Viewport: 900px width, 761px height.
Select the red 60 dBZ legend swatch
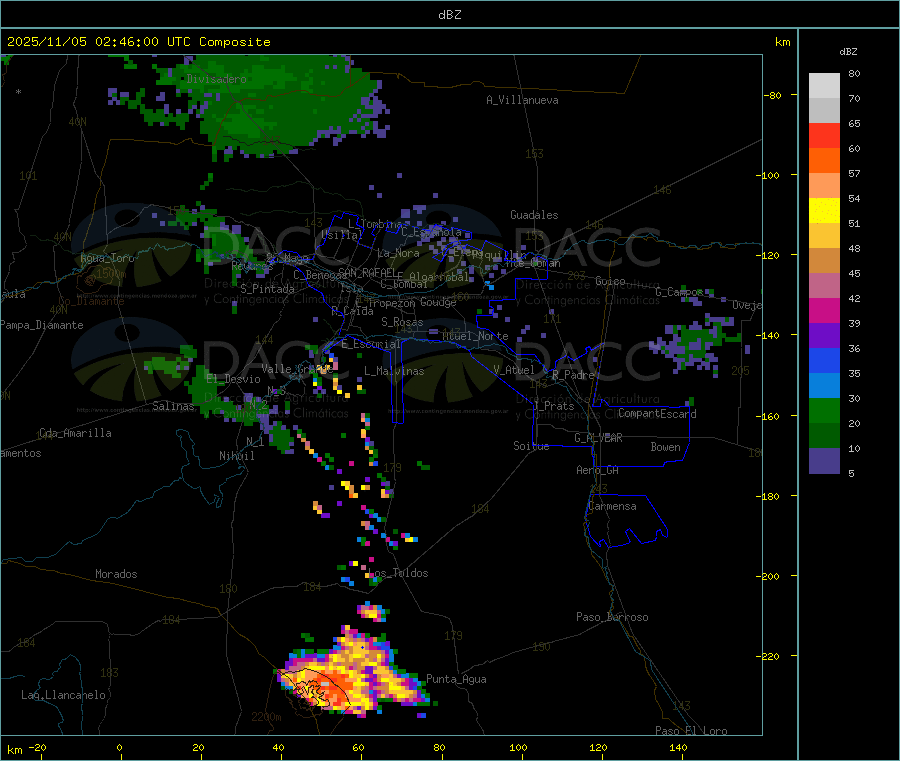coord(824,135)
